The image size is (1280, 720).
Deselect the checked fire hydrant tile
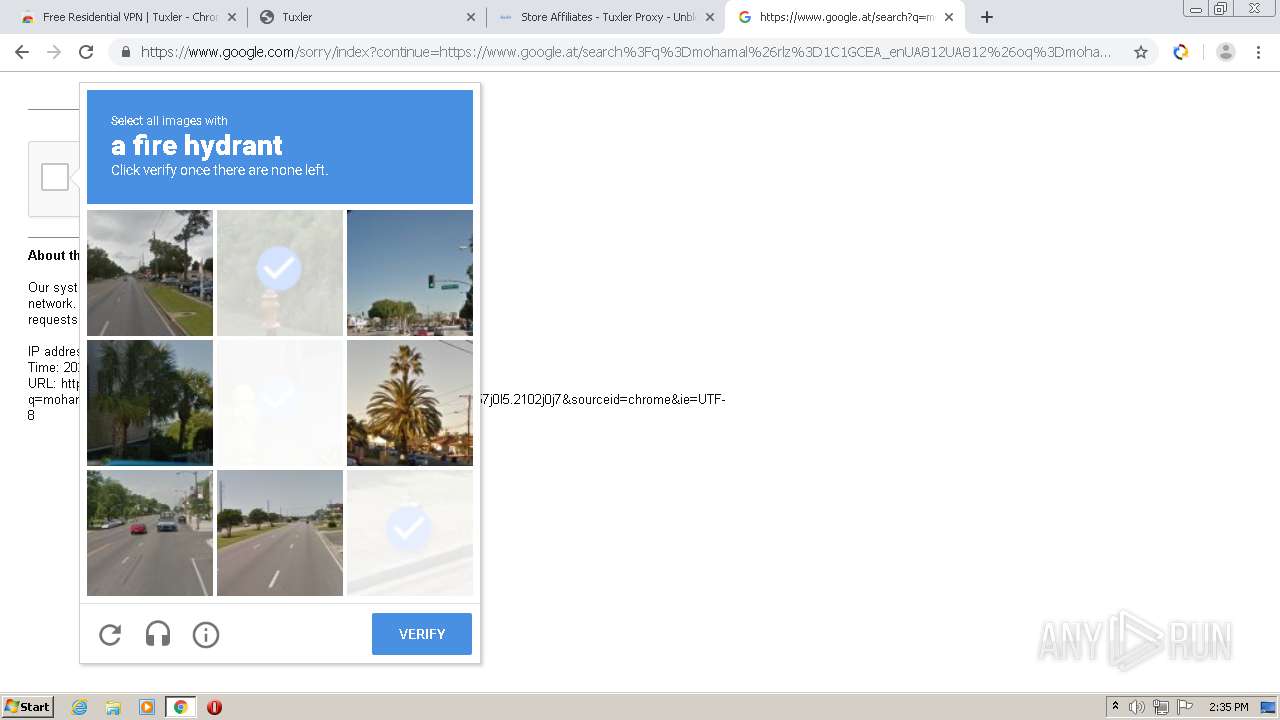[280, 273]
